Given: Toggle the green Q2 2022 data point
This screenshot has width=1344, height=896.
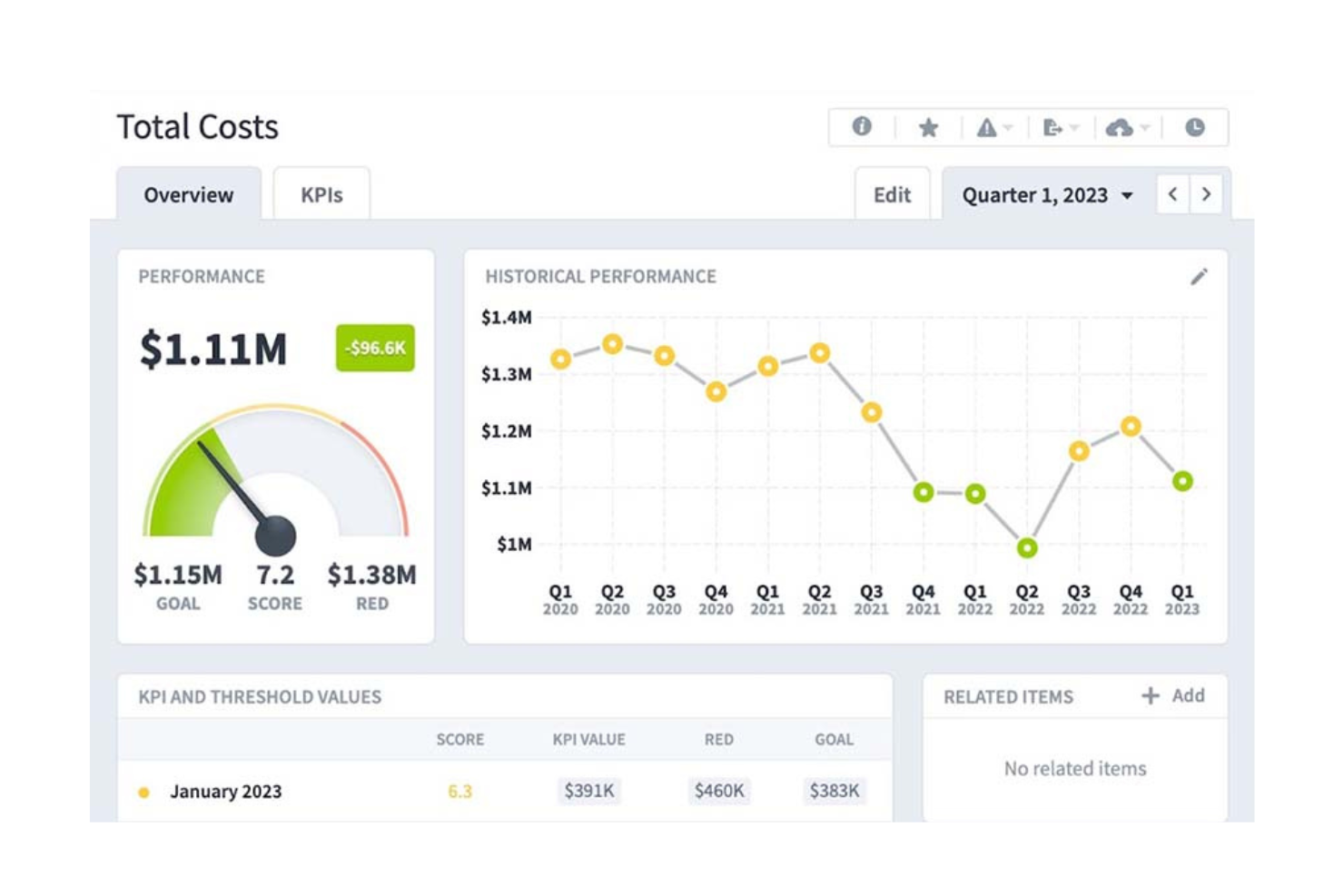Looking at the screenshot, I should click(1026, 546).
